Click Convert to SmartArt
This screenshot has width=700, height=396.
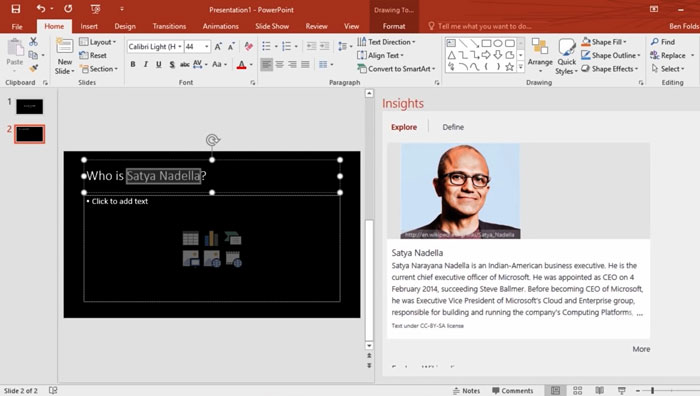coord(396,69)
